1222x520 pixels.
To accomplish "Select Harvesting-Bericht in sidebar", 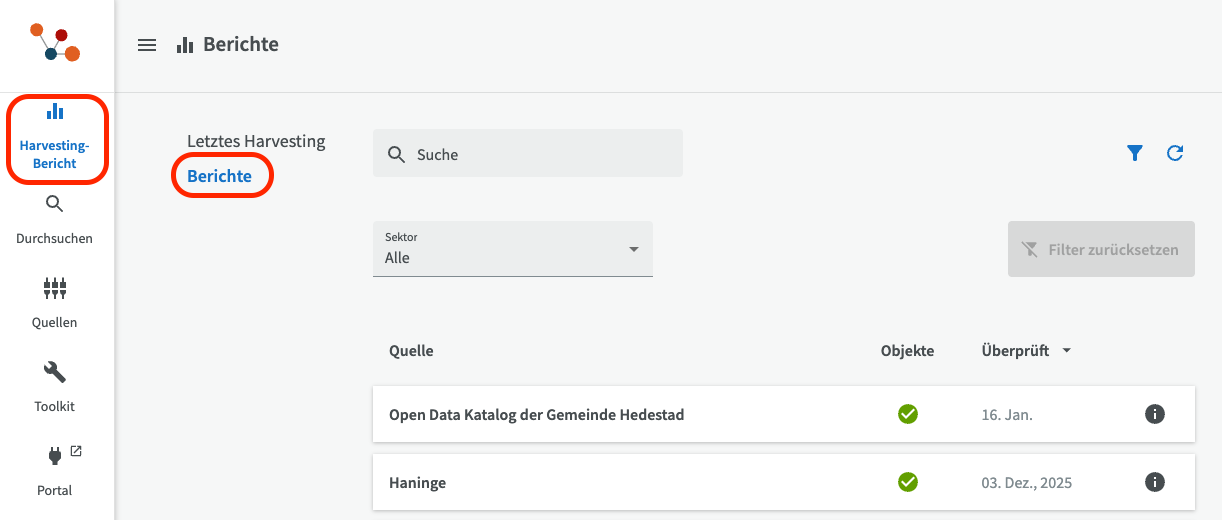I will [55, 138].
